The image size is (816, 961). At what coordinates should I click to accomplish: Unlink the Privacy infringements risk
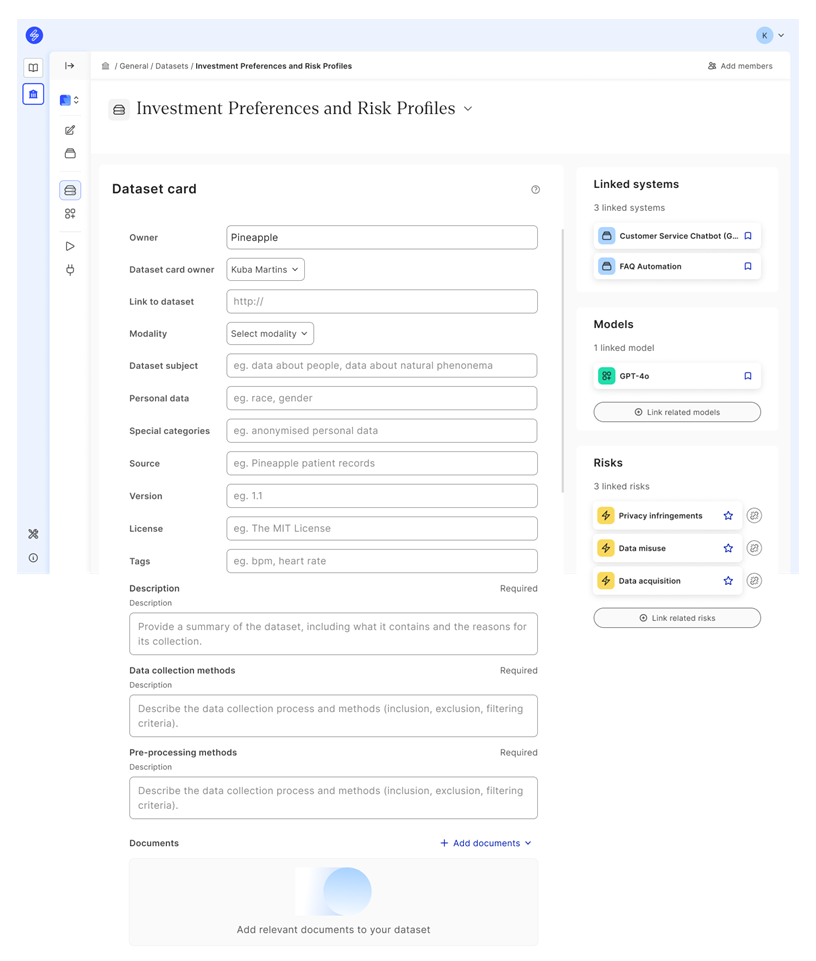[x=754, y=516]
